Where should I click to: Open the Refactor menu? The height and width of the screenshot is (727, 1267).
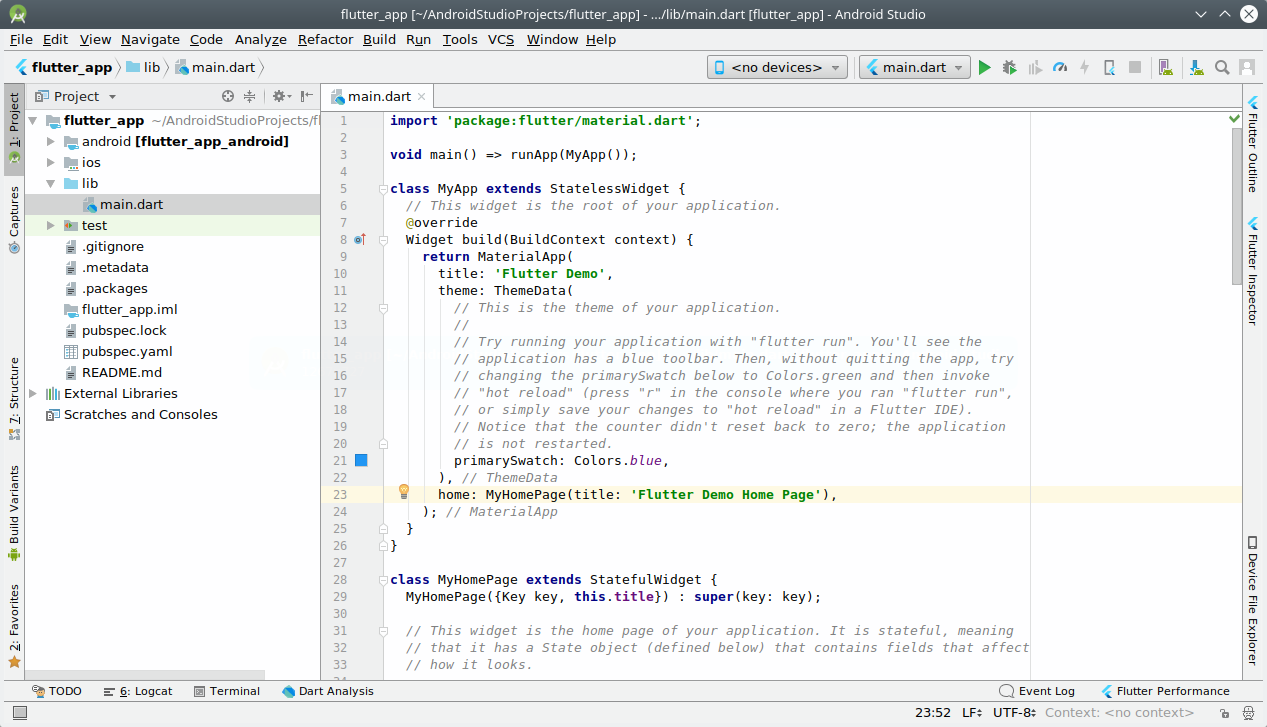[x=324, y=40]
